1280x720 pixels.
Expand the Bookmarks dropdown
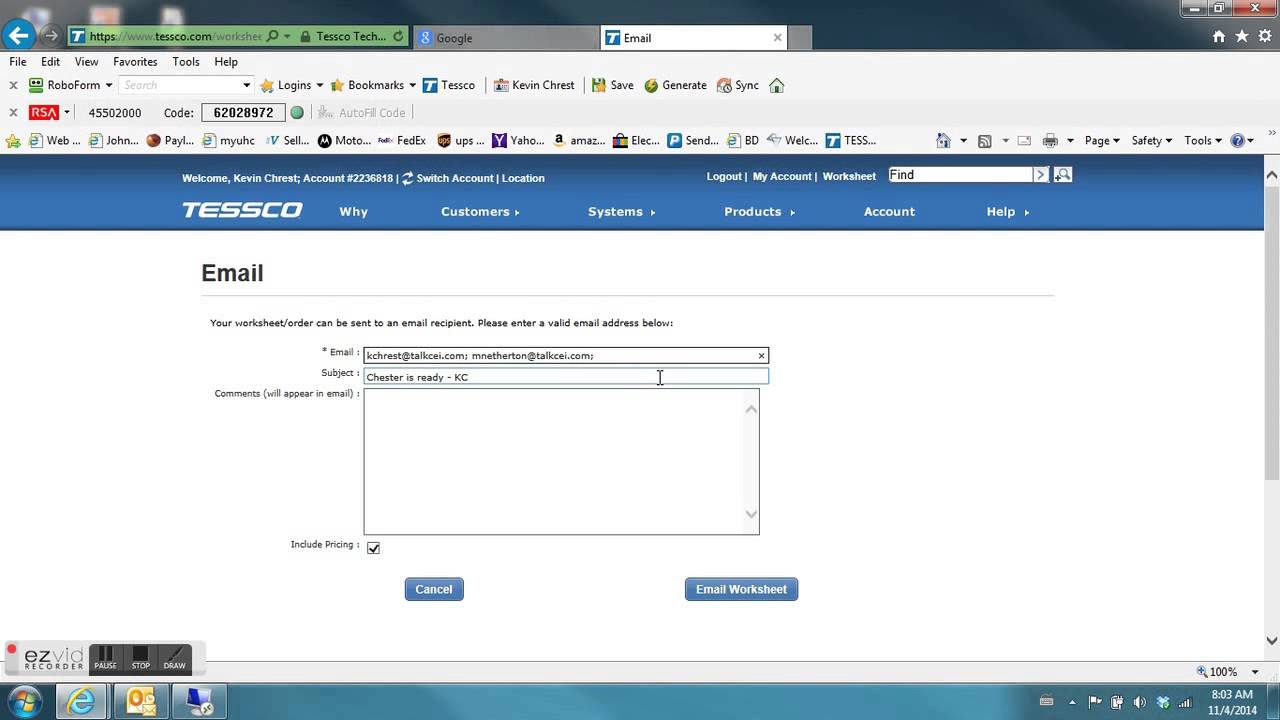point(412,85)
